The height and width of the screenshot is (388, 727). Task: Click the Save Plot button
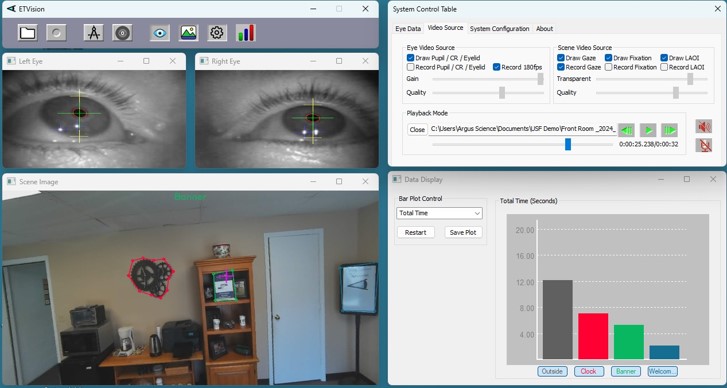463,232
